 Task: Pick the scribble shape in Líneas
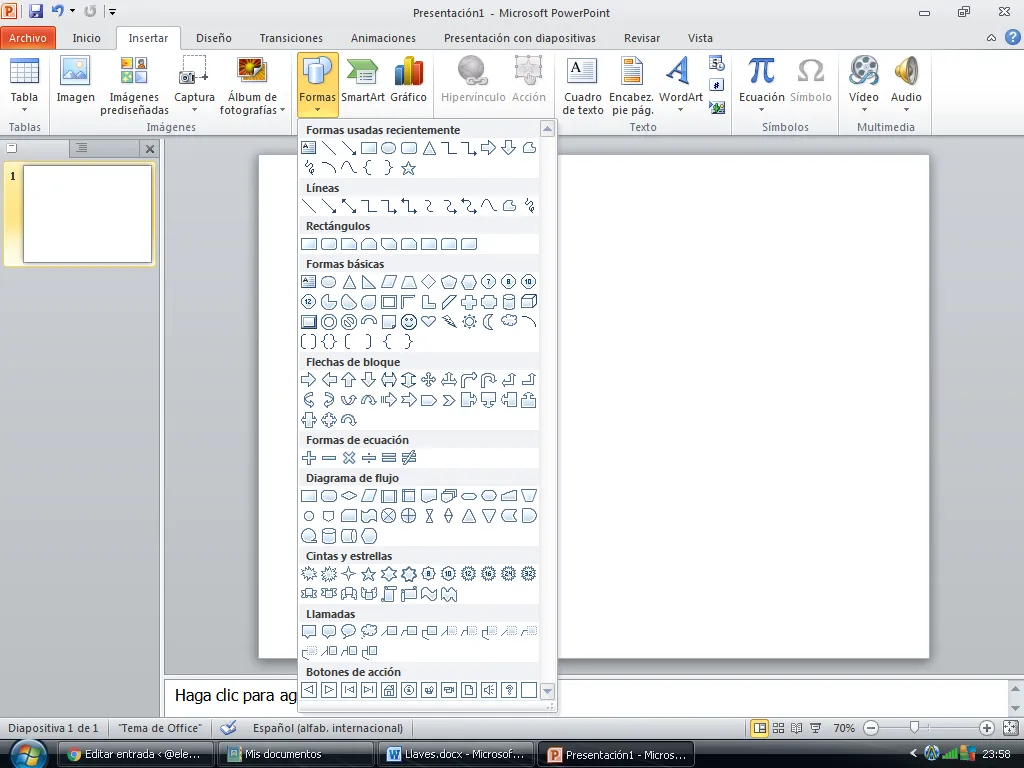(x=529, y=206)
